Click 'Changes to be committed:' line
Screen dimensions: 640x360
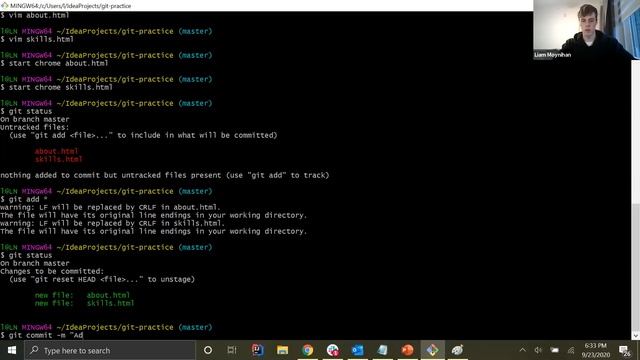[52, 271]
